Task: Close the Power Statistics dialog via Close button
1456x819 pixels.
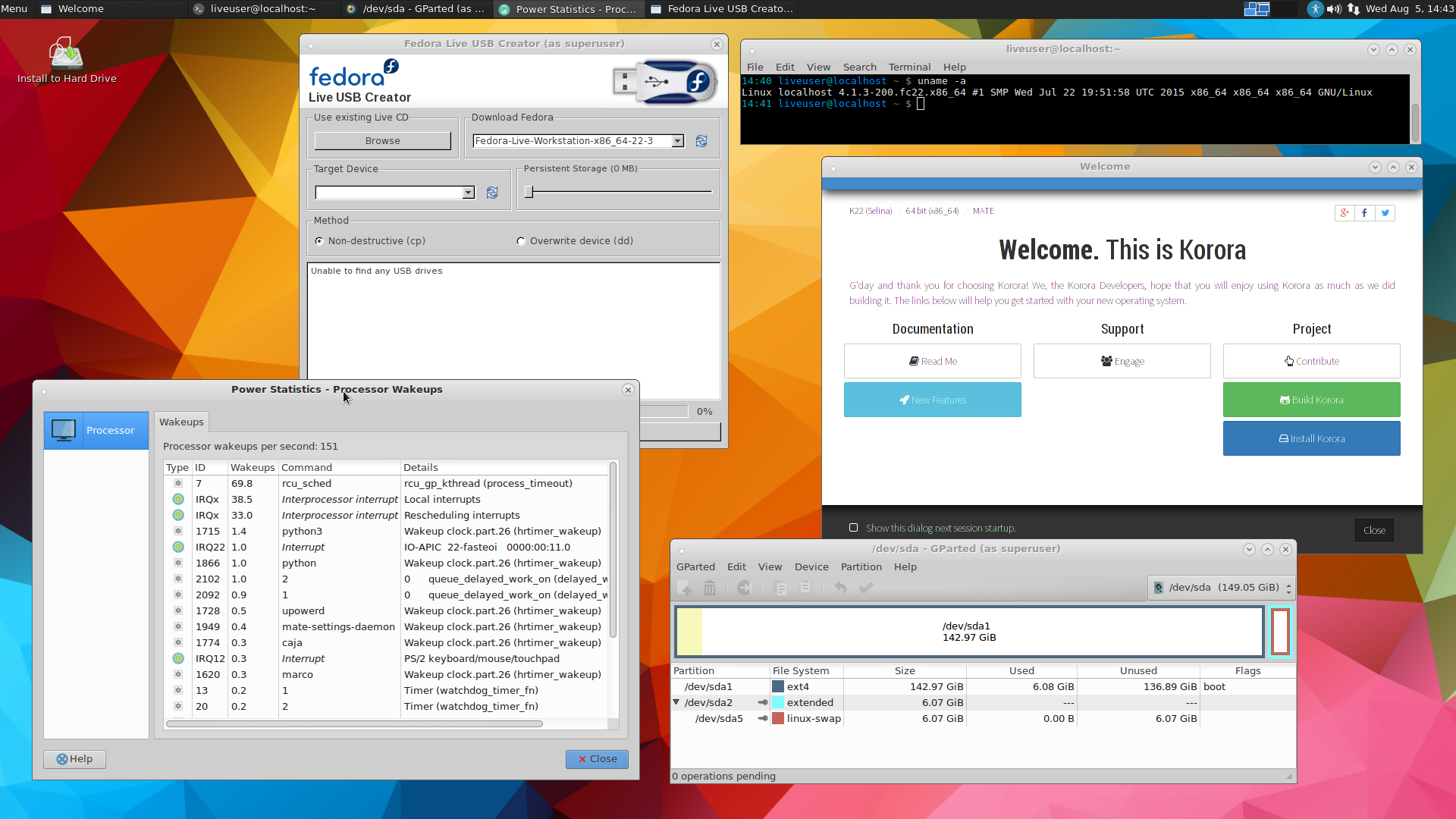Action: point(597,759)
